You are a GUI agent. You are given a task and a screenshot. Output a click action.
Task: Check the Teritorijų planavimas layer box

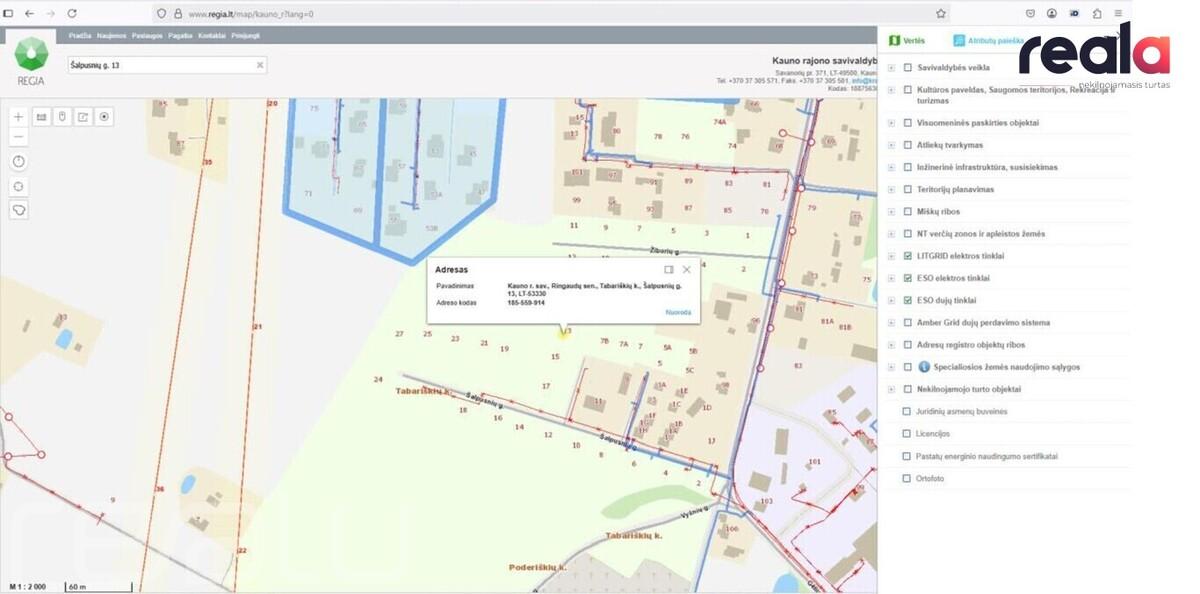[908, 189]
